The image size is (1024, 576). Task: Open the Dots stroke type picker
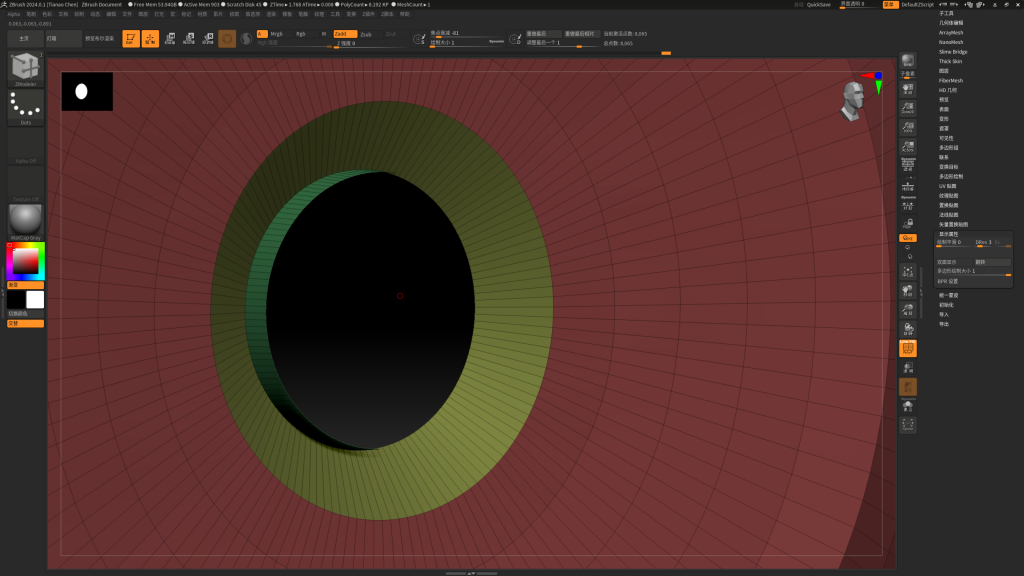coord(25,107)
